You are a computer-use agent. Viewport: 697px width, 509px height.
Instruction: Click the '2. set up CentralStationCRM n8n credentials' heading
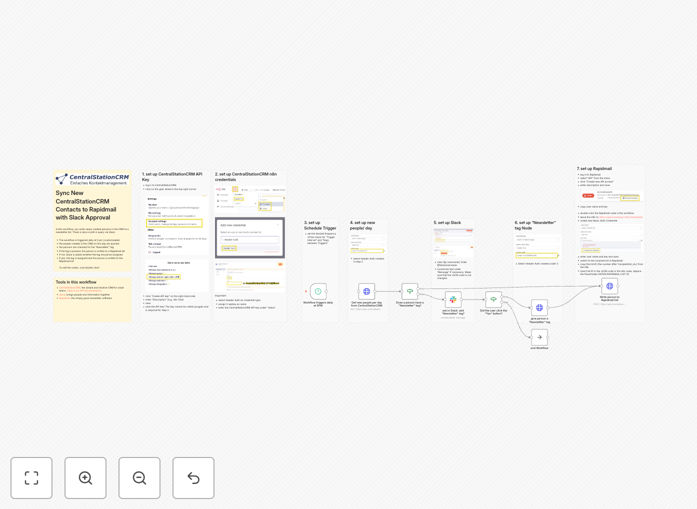coord(246,176)
